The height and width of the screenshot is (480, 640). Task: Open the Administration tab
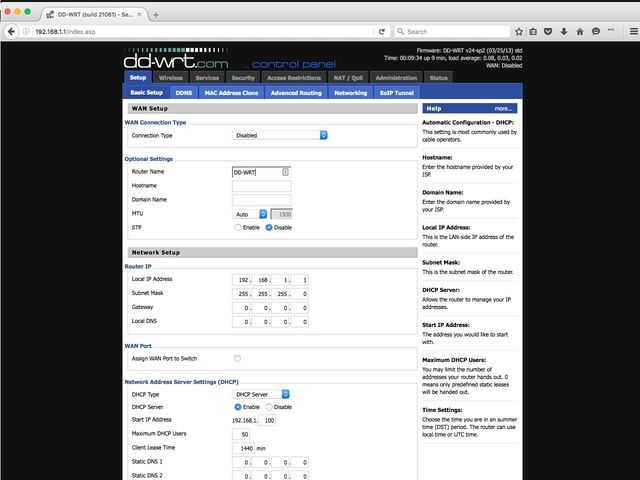click(x=396, y=78)
